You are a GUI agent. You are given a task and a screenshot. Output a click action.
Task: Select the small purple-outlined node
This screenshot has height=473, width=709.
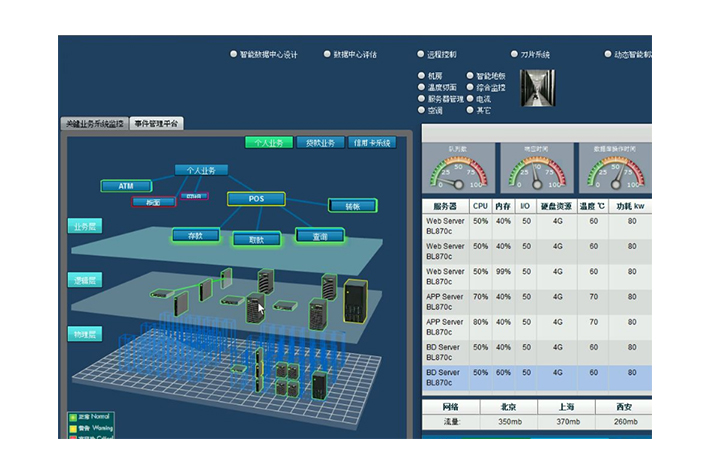194,196
